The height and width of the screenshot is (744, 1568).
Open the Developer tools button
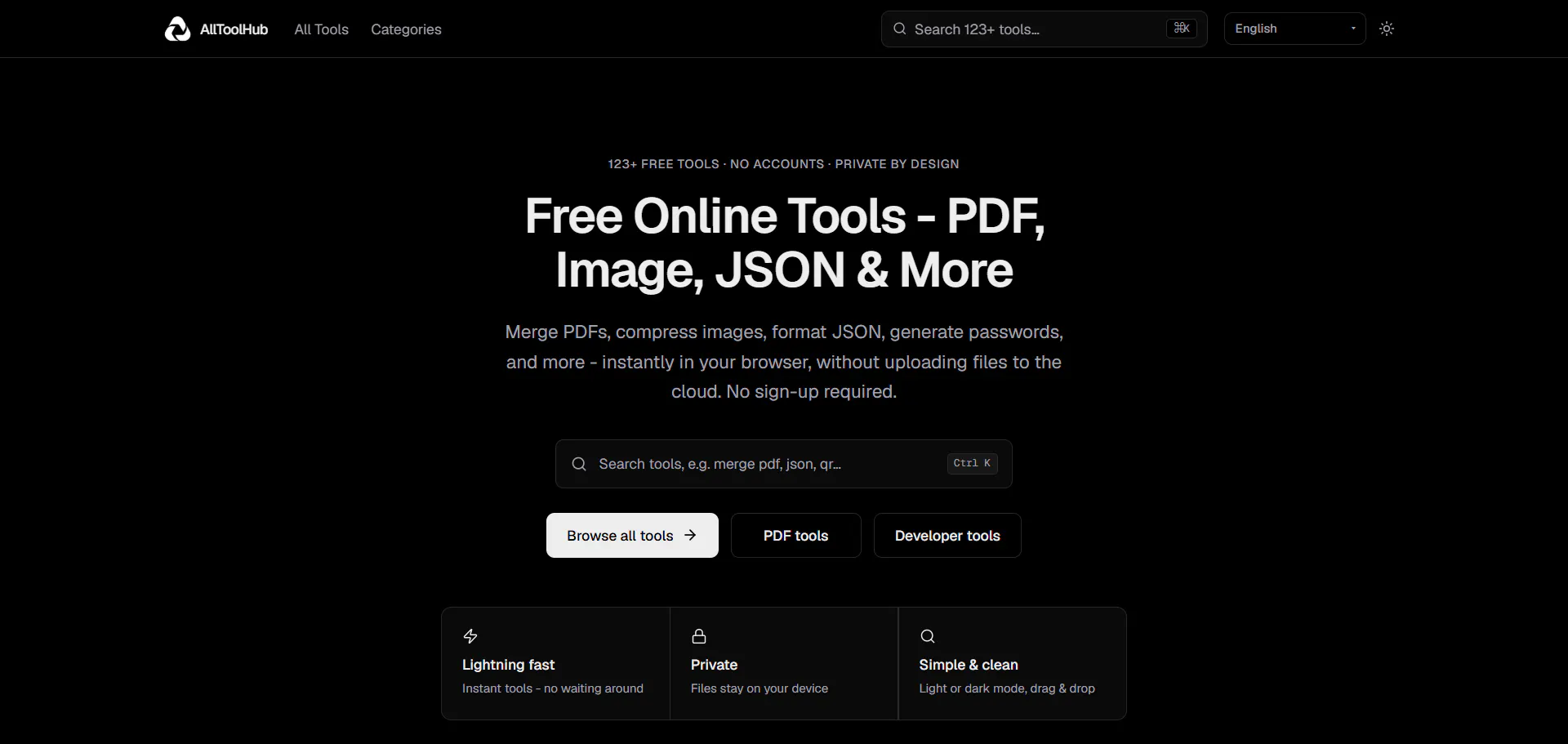[x=947, y=536]
